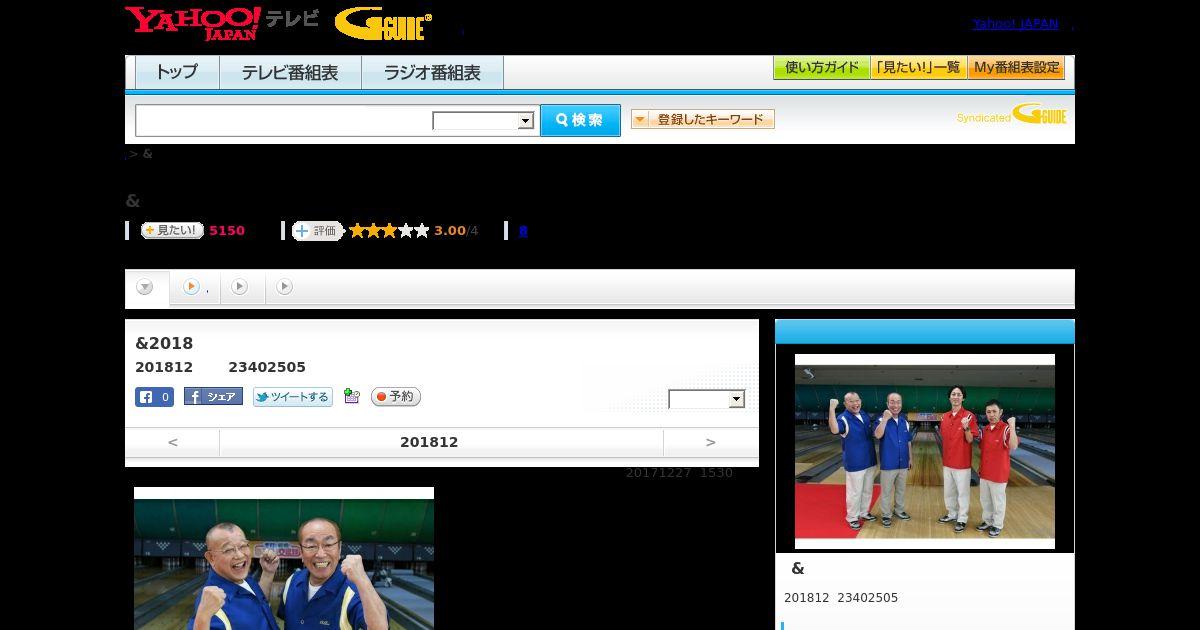Expand the search category dropdown
The height and width of the screenshot is (630, 1200).
[x=483, y=121]
